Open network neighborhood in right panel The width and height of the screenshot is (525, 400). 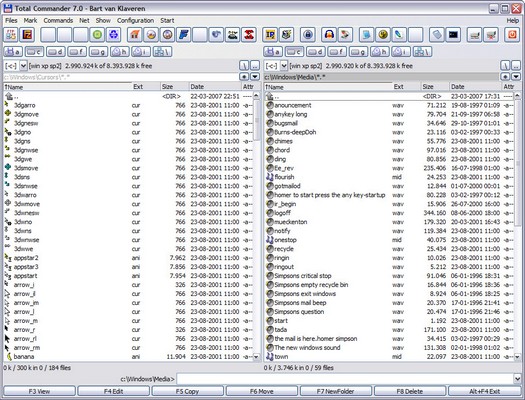click(x=423, y=52)
